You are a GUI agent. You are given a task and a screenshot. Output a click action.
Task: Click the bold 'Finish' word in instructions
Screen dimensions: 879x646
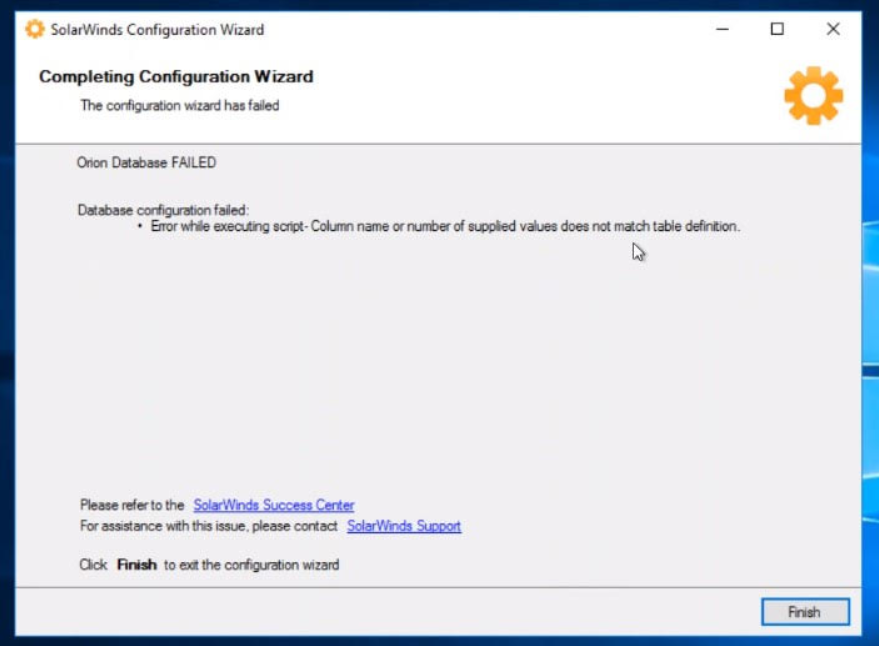[x=137, y=565]
